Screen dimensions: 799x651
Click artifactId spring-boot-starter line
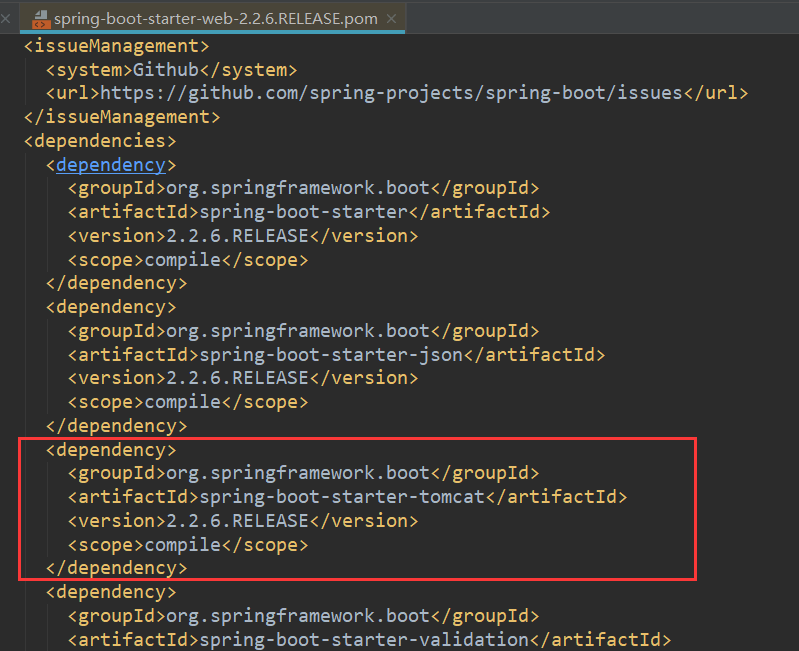point(309,212)
